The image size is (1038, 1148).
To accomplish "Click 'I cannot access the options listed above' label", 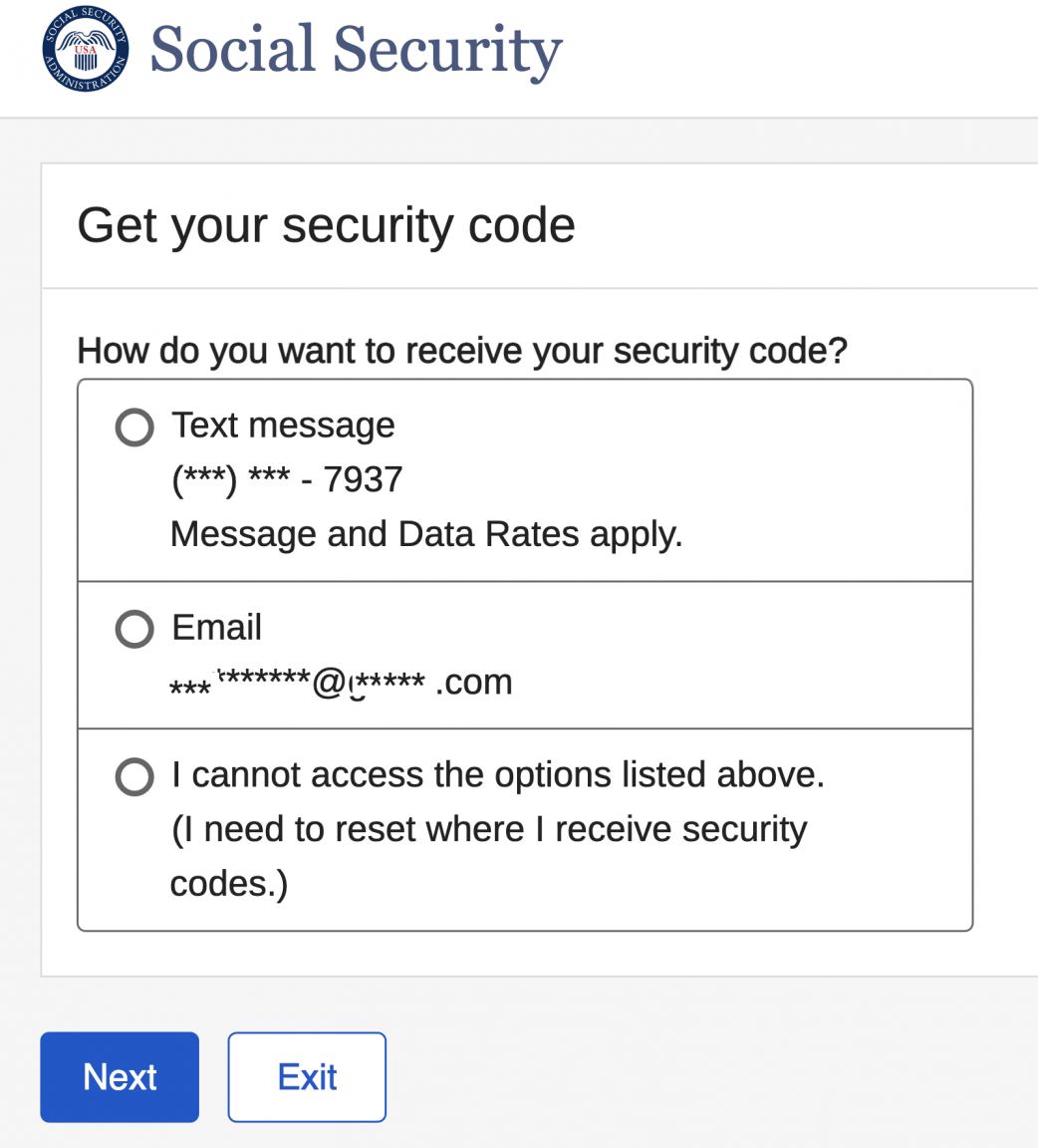I will (x=498, y=774).
